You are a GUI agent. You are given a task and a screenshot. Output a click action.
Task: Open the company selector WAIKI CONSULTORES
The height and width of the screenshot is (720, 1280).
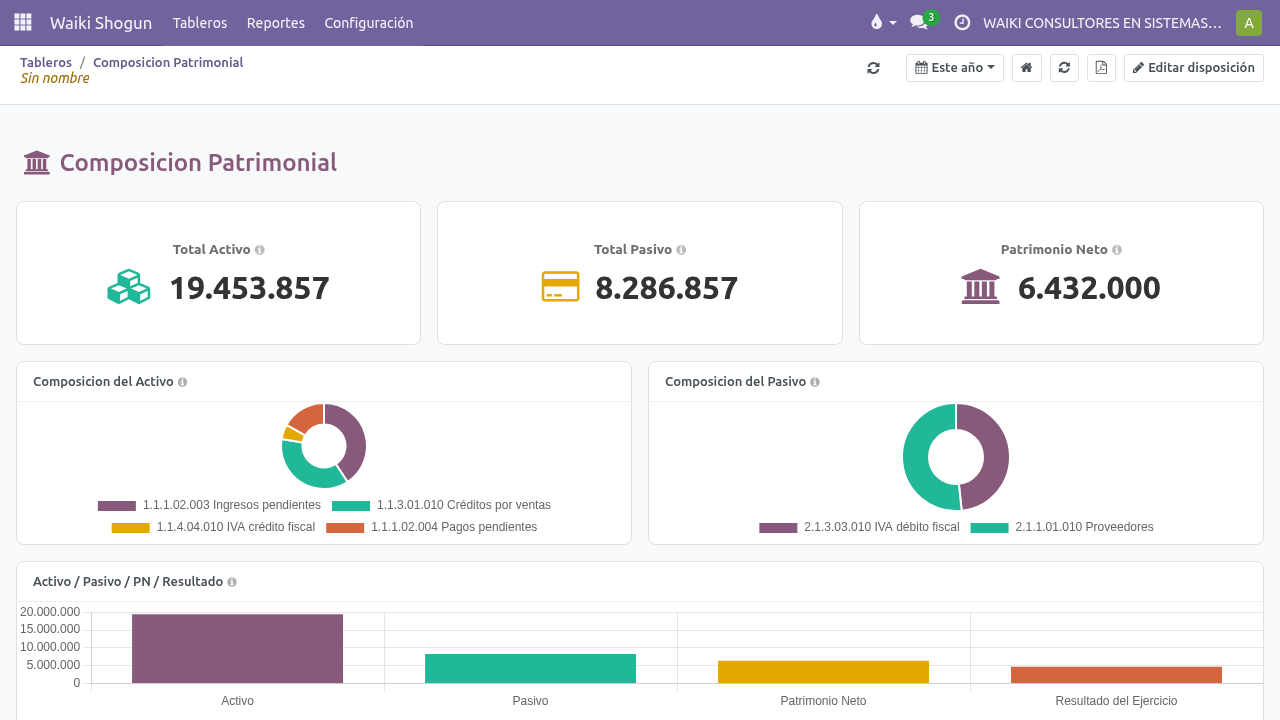[x=1102, y=22]
